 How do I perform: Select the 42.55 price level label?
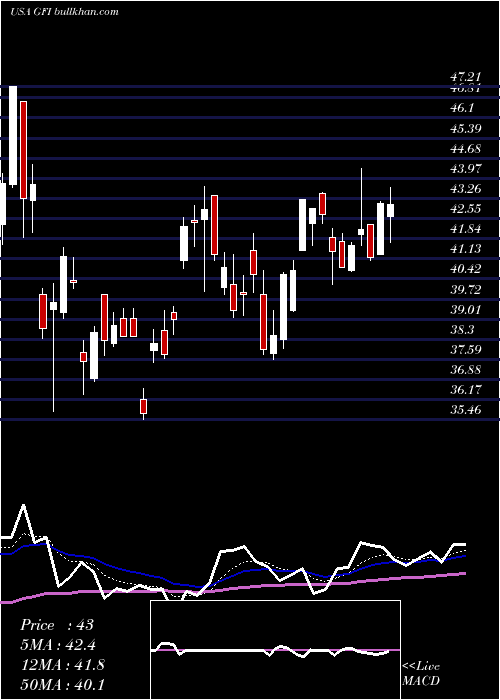coord(465,209)
